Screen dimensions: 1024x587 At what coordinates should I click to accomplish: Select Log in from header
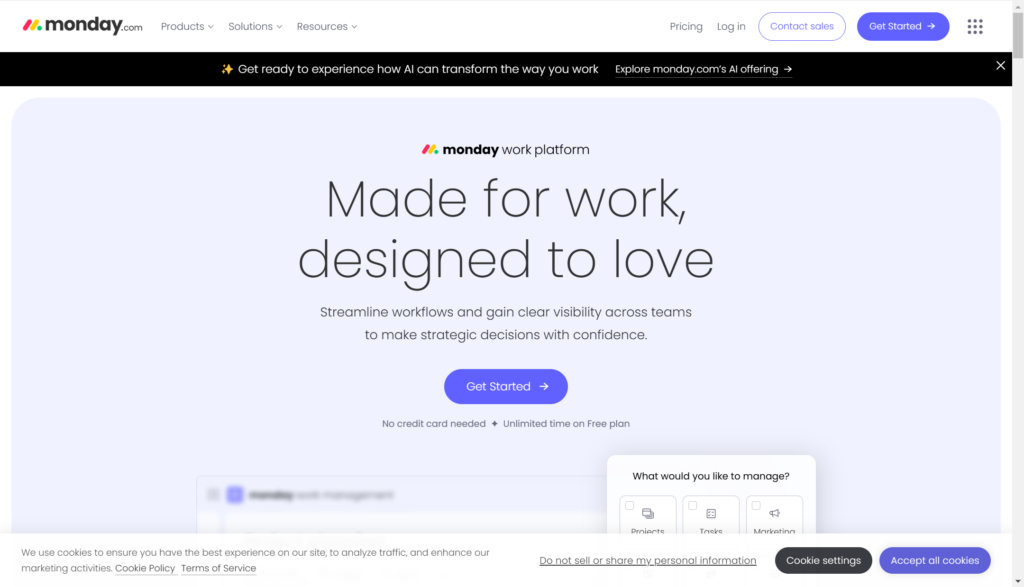[x=731, y=27]
